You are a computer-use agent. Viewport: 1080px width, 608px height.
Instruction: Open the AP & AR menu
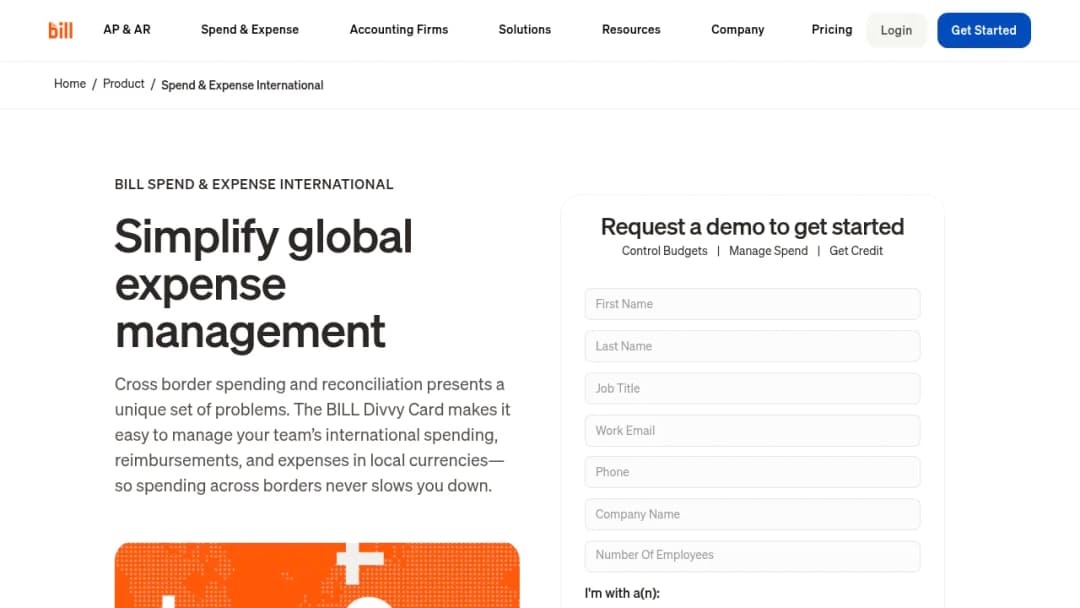[127, 30]
